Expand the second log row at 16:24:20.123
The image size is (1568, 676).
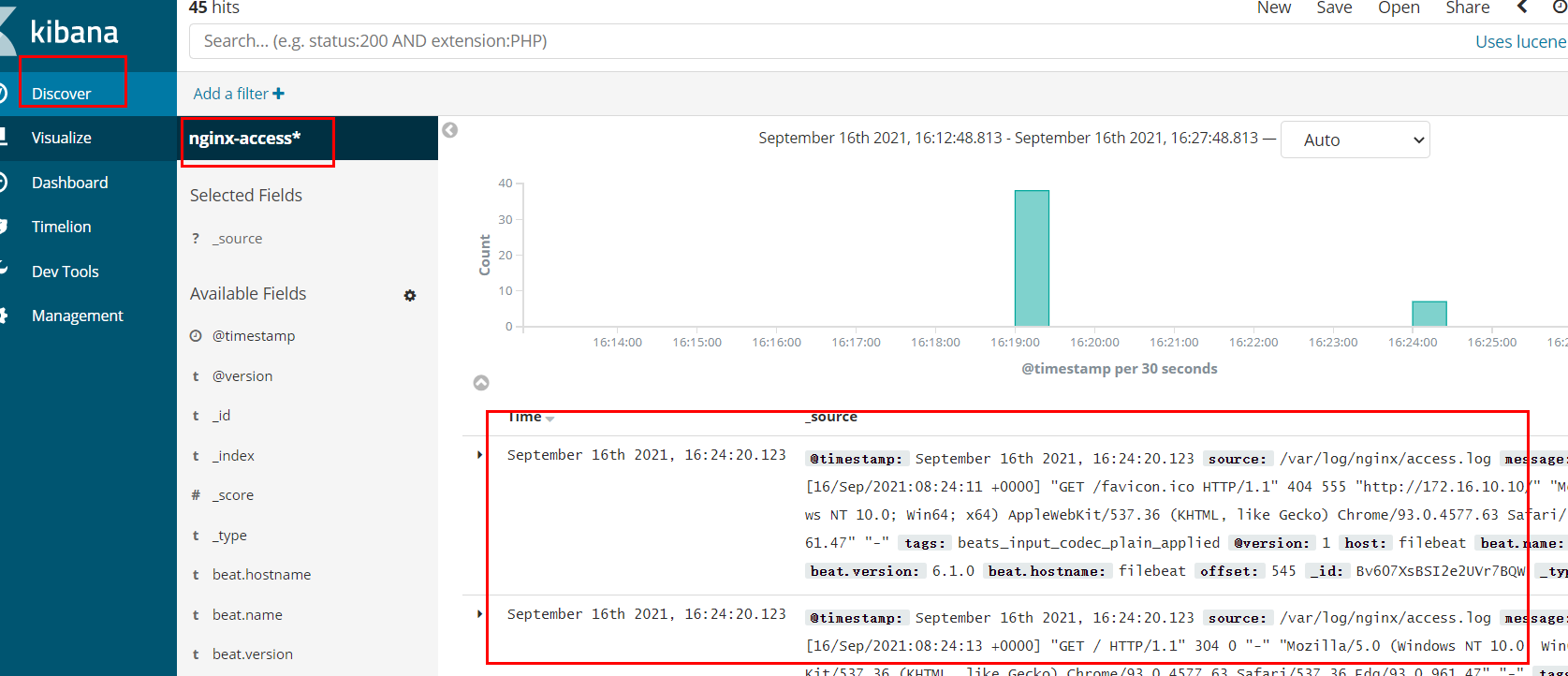[479, 614]
